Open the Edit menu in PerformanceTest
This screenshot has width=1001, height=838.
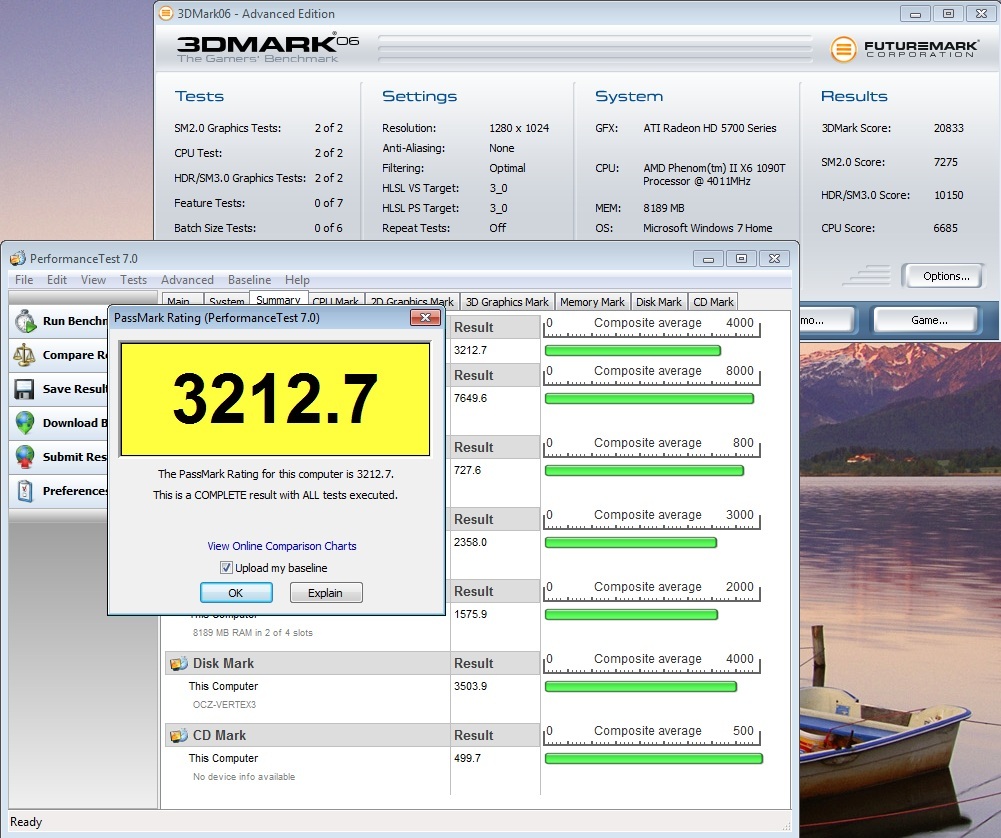pos(57,280)
